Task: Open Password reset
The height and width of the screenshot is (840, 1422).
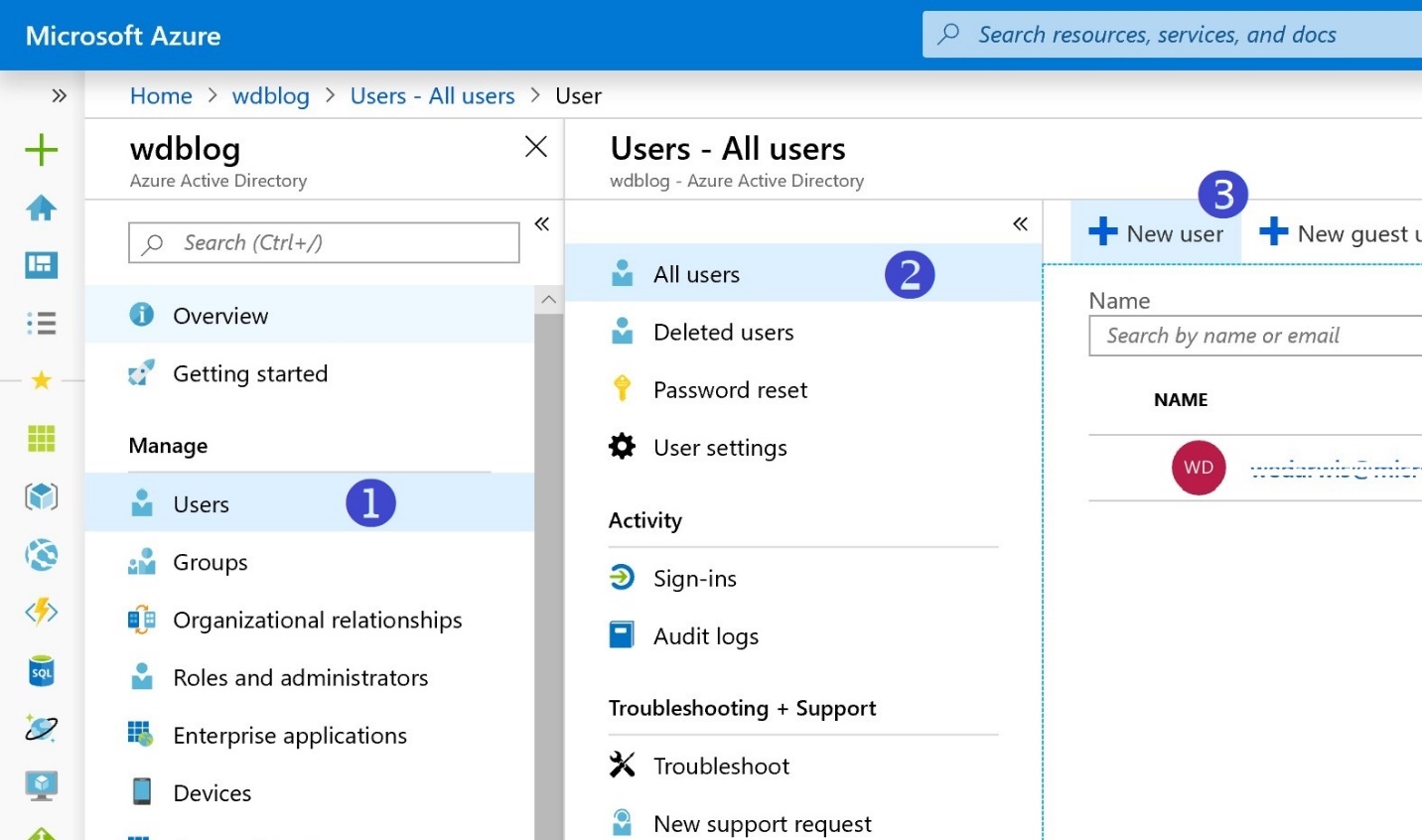Action: coord(802,389)
